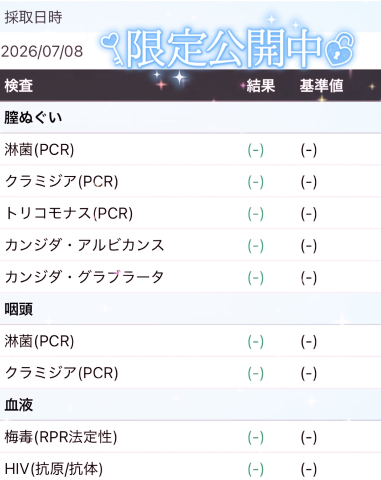The height and width of the screenshot is (480, 381).
Task: Click the 梅毒(RPR法定性) row label
Action: [x=61, y=437]
